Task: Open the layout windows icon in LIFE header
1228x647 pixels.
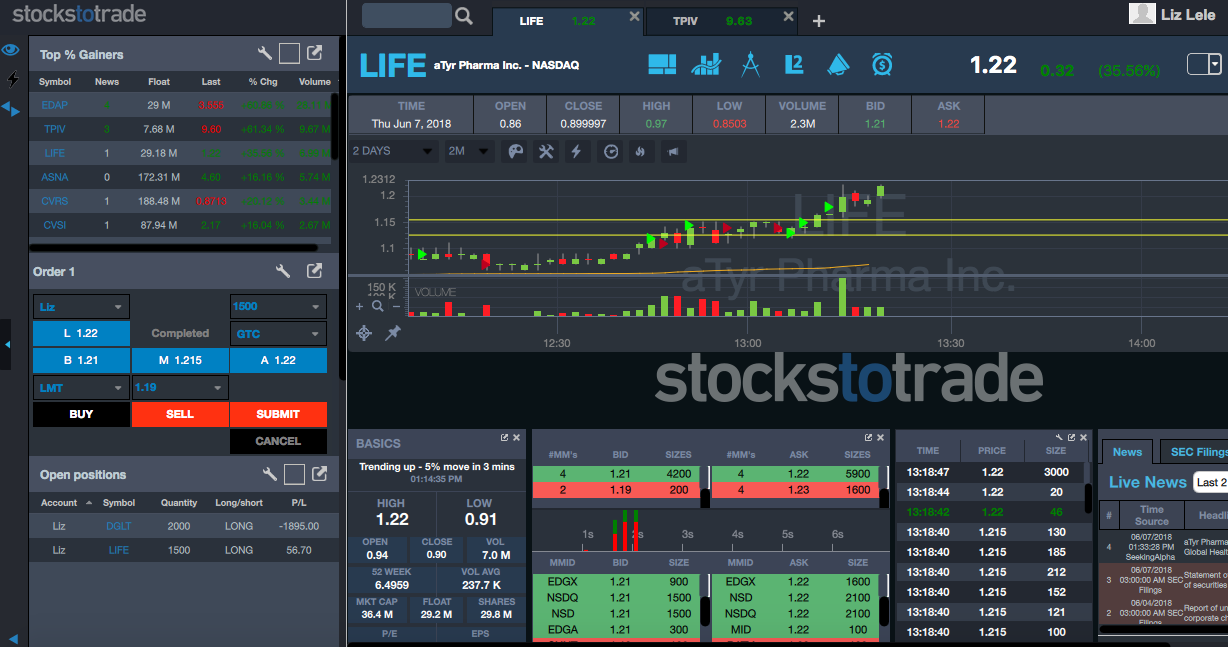Action: click(662, 65)
